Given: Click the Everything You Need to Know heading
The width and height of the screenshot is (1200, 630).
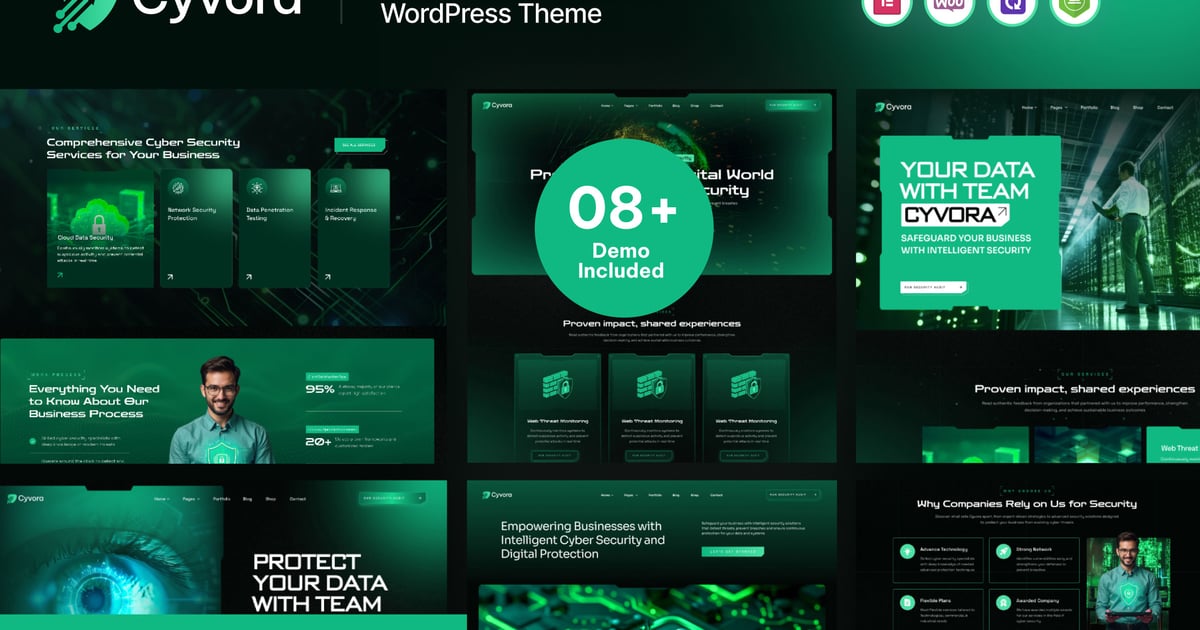Looking at the screenshot, I should (94, 401).
